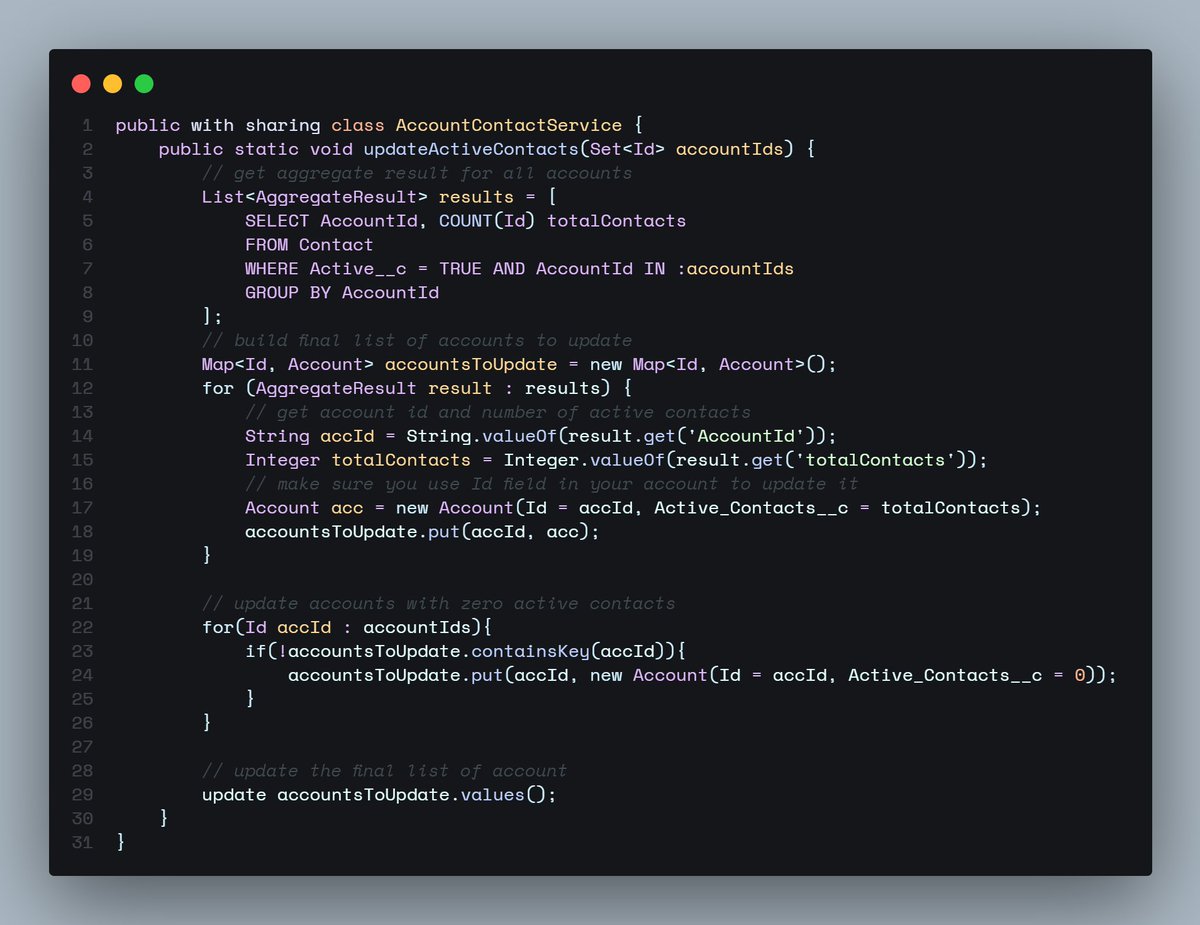Click line number 1 in the gutter
Viewport: 1200px width, 925px height.
click(x=88, y=125)
